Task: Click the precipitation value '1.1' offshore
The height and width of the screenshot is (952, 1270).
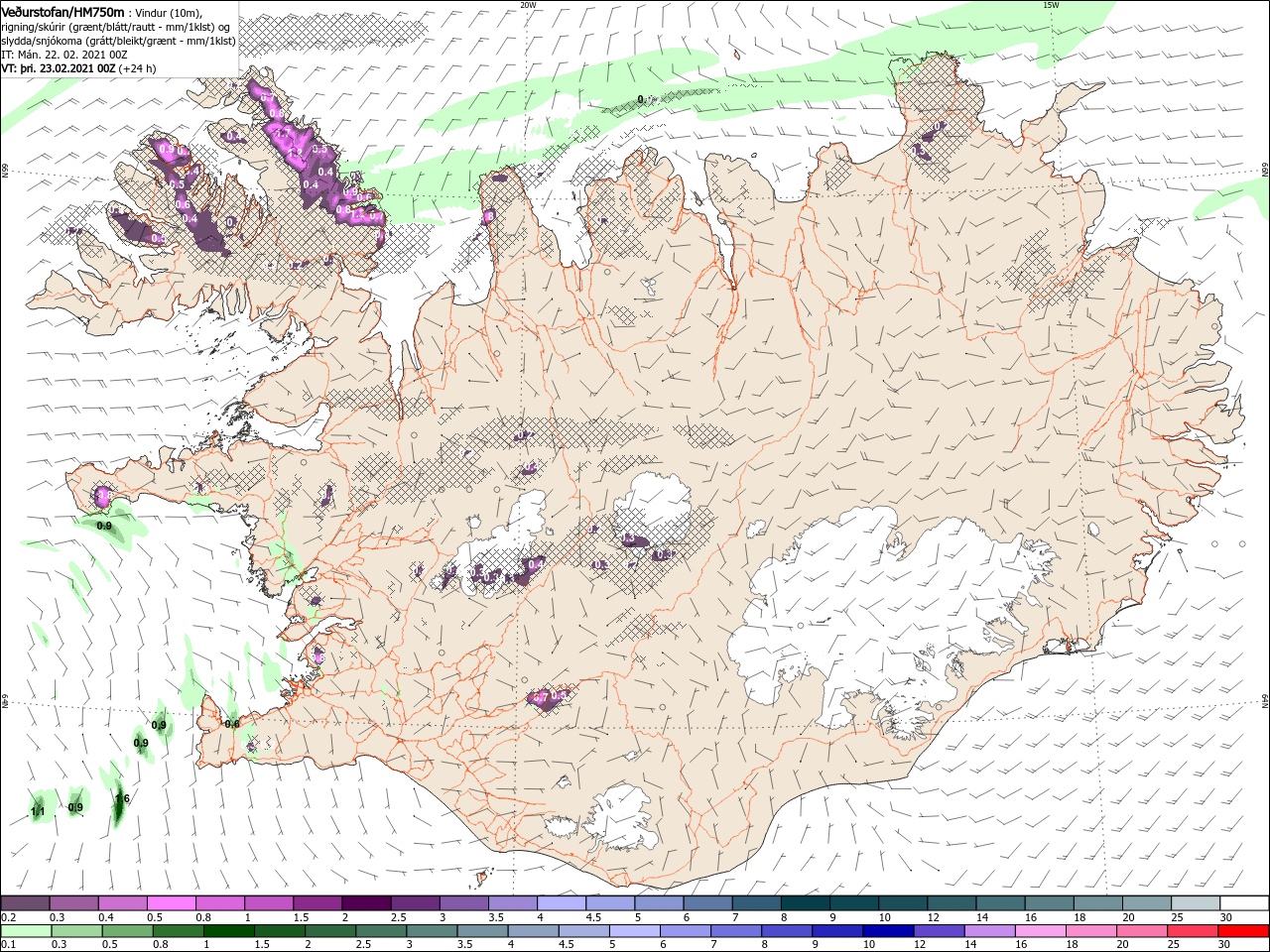Action: pyautogui.click(x=38, y=812)
